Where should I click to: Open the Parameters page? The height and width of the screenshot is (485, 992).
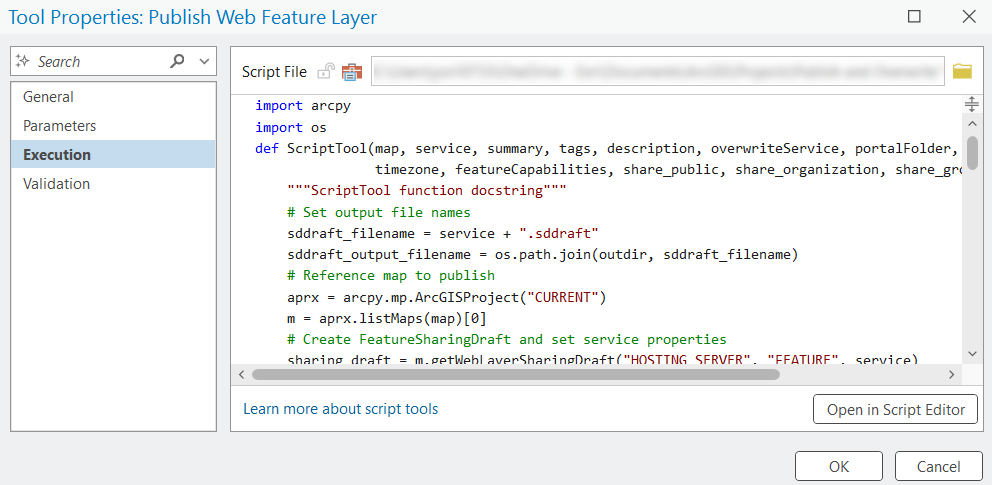[113, 126]
